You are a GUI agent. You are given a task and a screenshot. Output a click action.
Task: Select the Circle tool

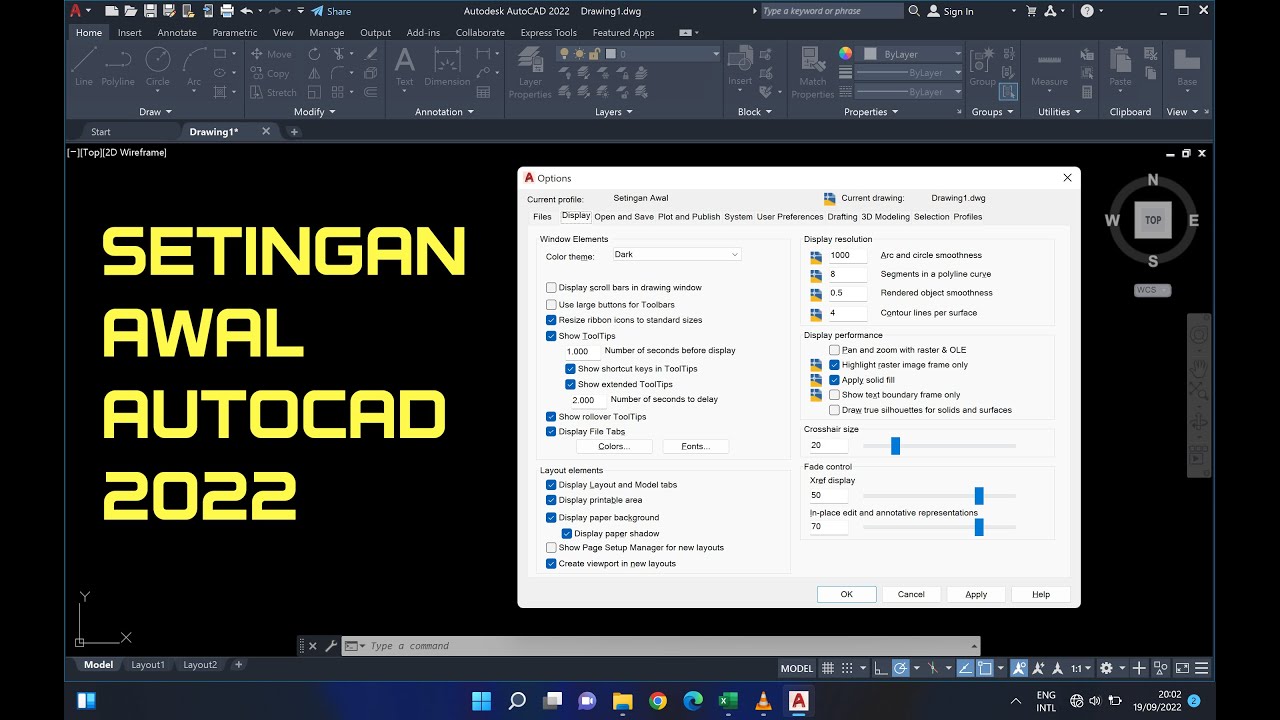(x=158, y=67)
